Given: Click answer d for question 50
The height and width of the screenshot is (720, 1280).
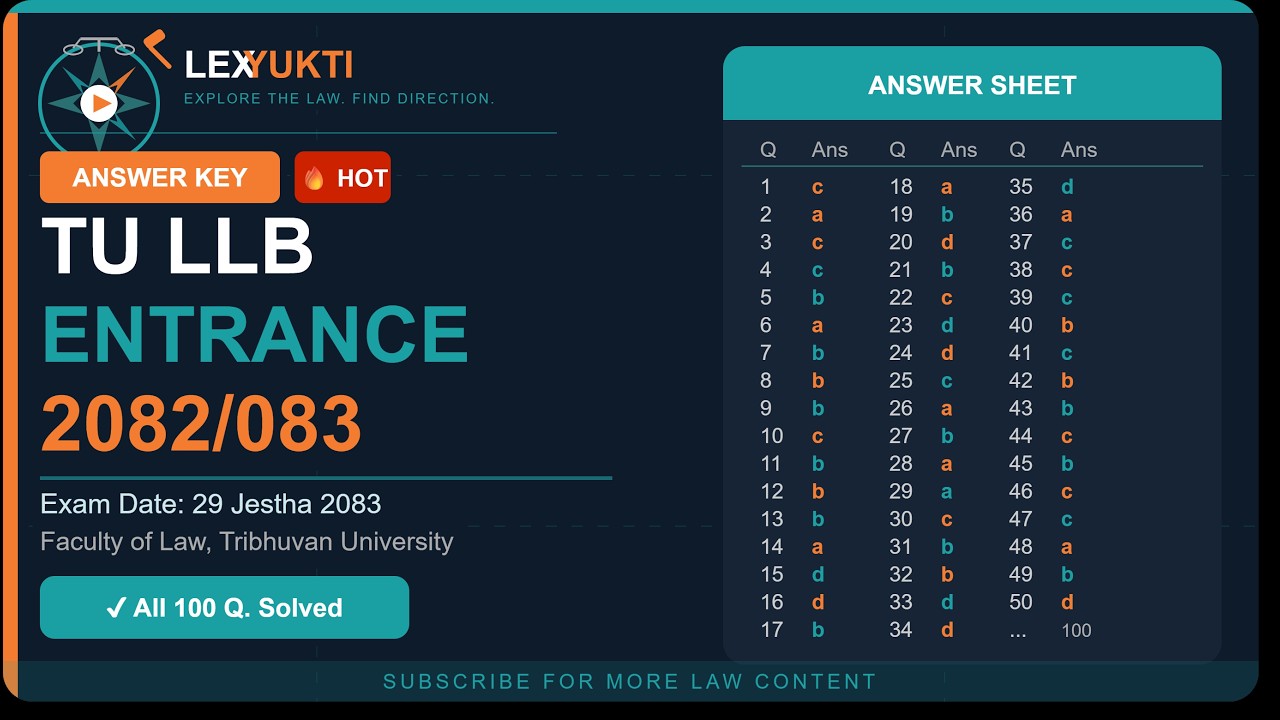Looking at the screenshot, I should click(1067, 602).
